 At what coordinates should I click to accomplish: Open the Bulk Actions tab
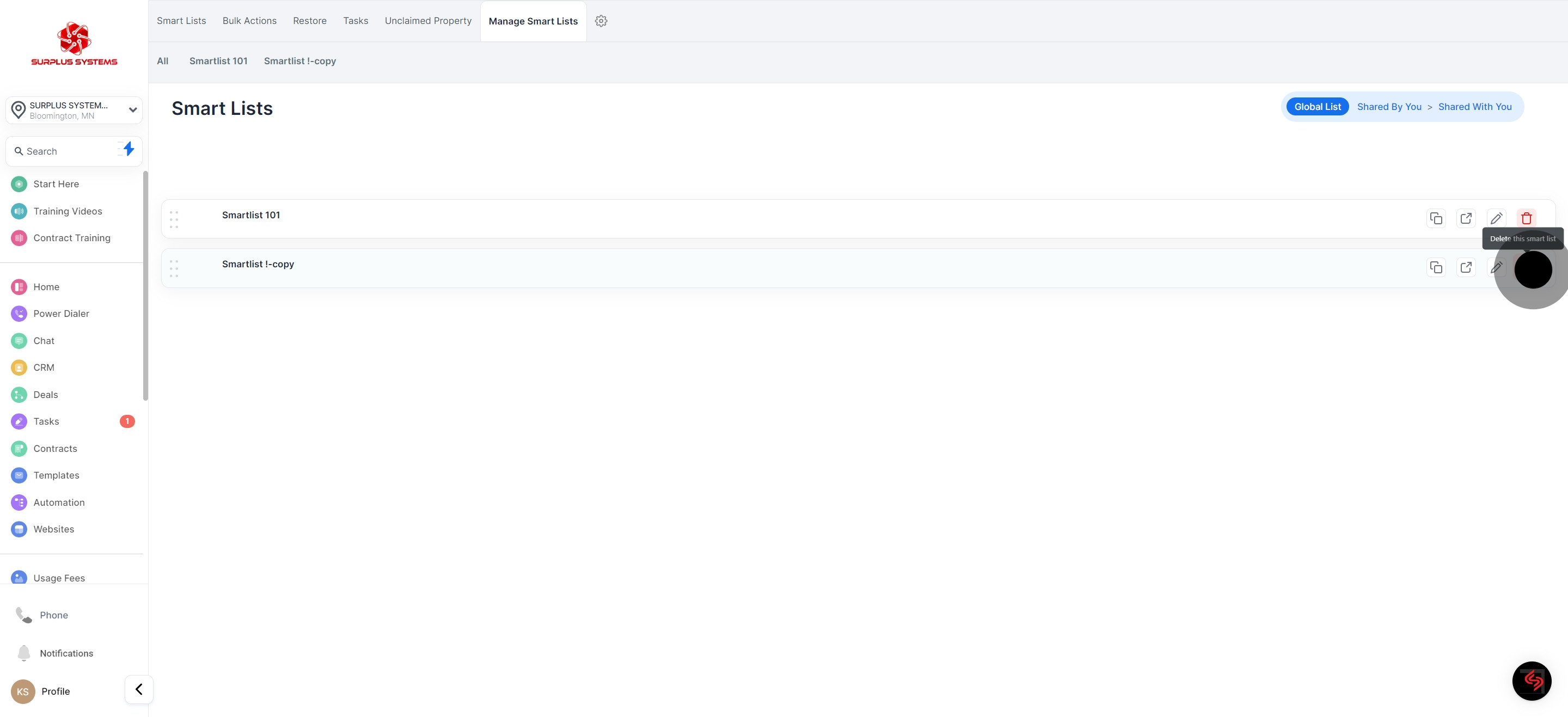(x=249, y=21)
